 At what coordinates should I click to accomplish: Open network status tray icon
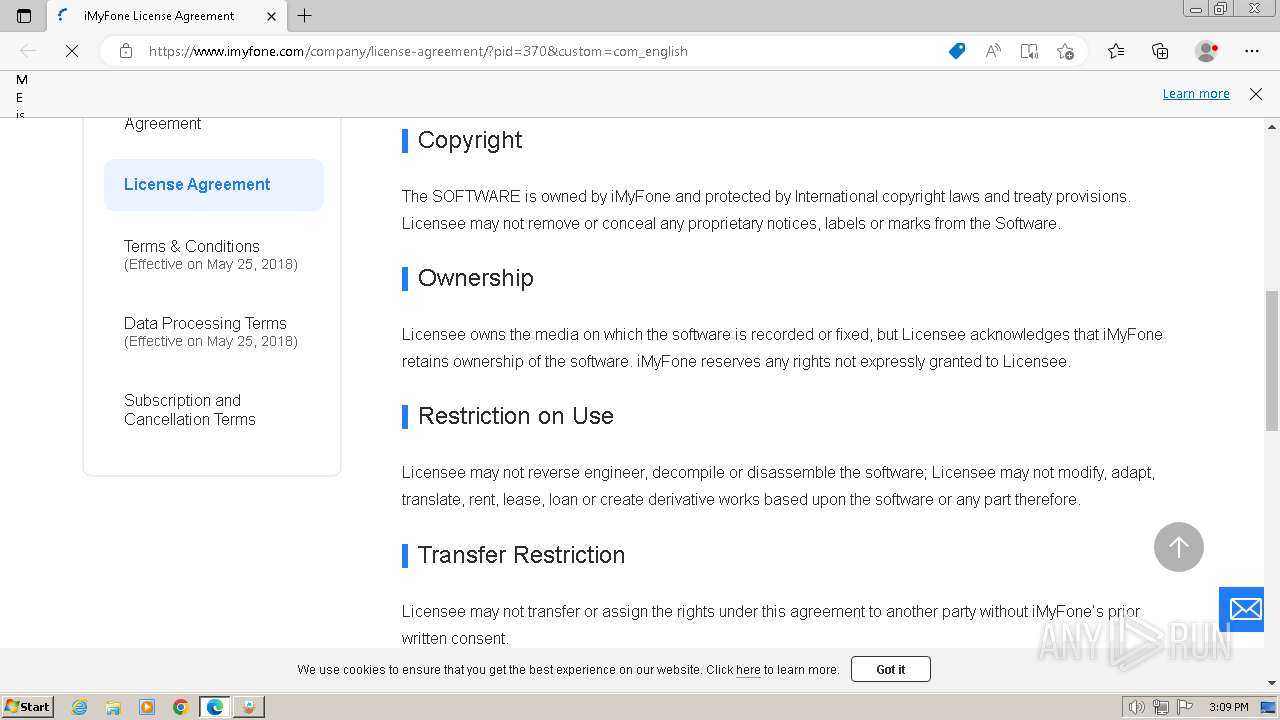1161,707
